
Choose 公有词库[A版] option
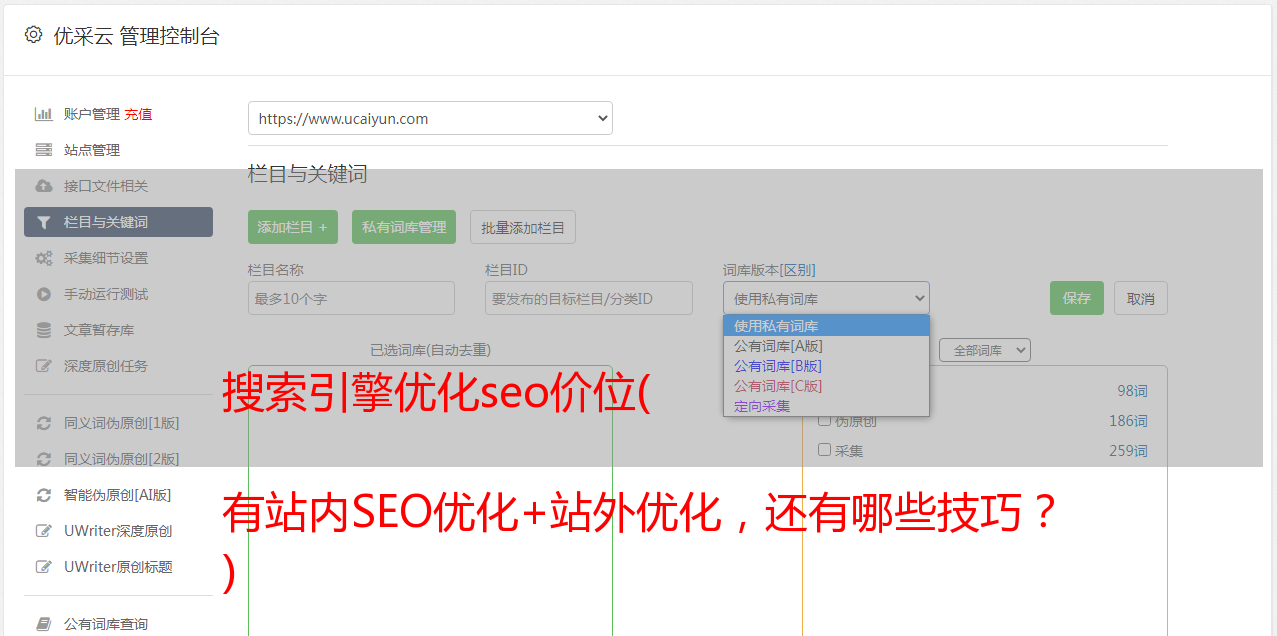click(826, 346)
